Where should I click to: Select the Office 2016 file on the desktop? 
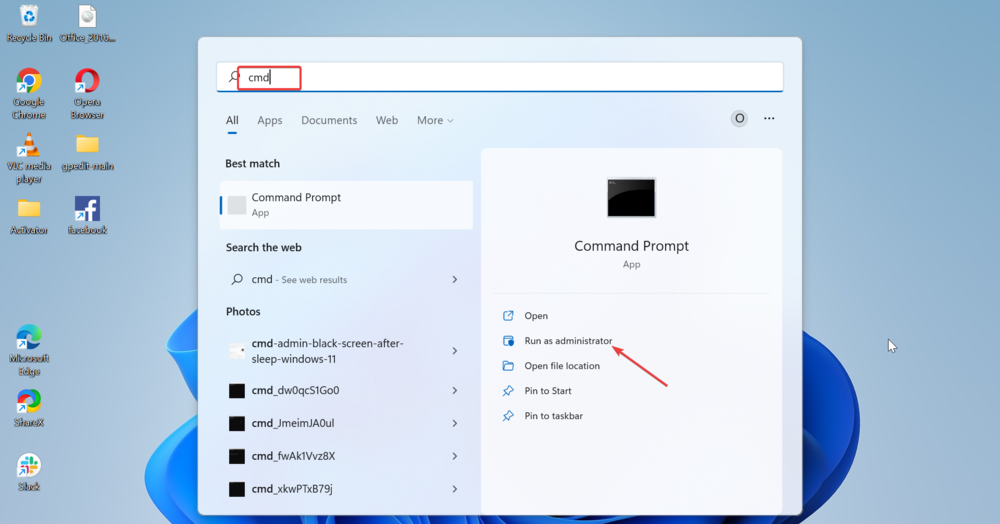pos(87,23)
